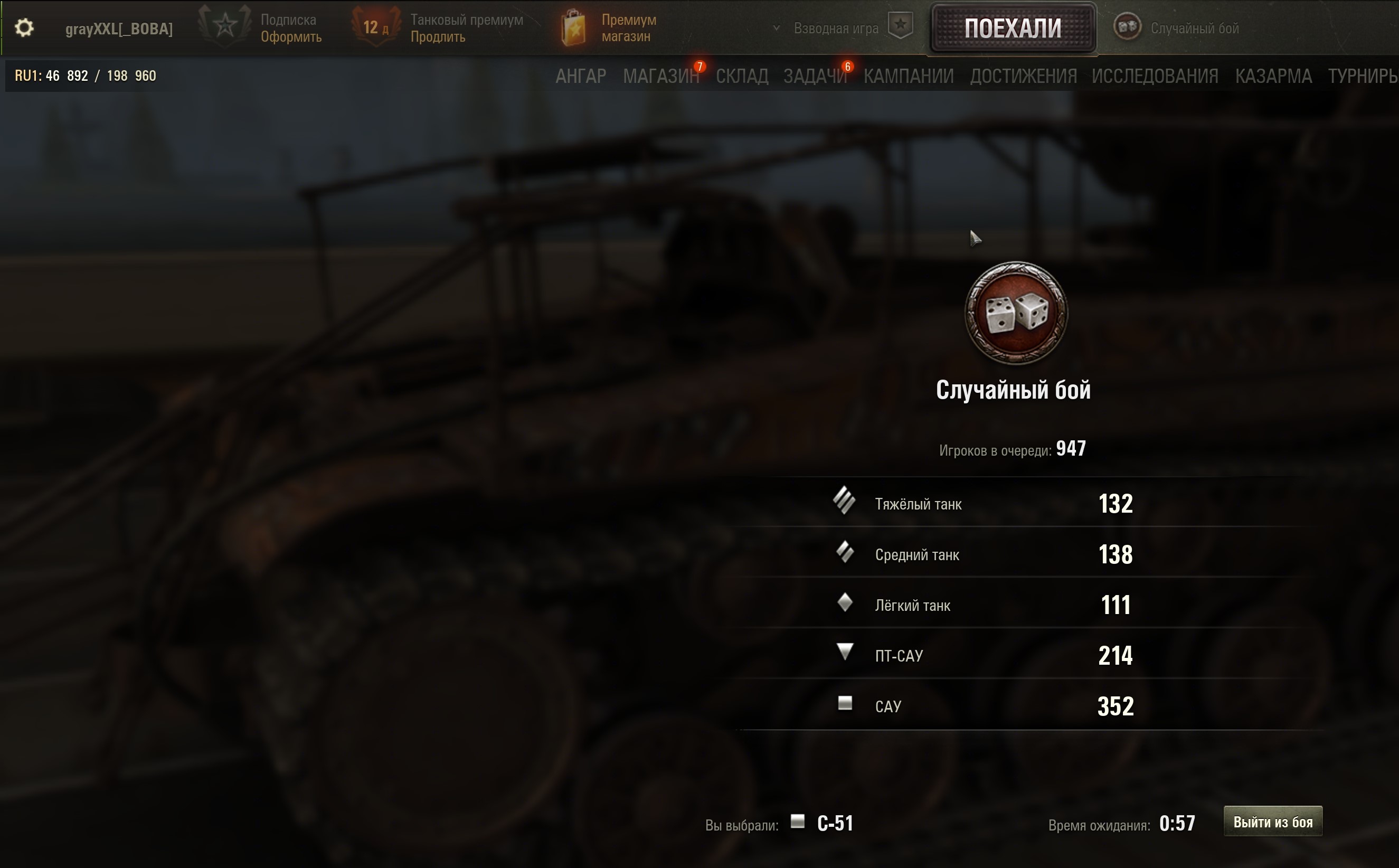
Task: Click player name grayXXL[_BOBA]
Action: tap(119, 29)
